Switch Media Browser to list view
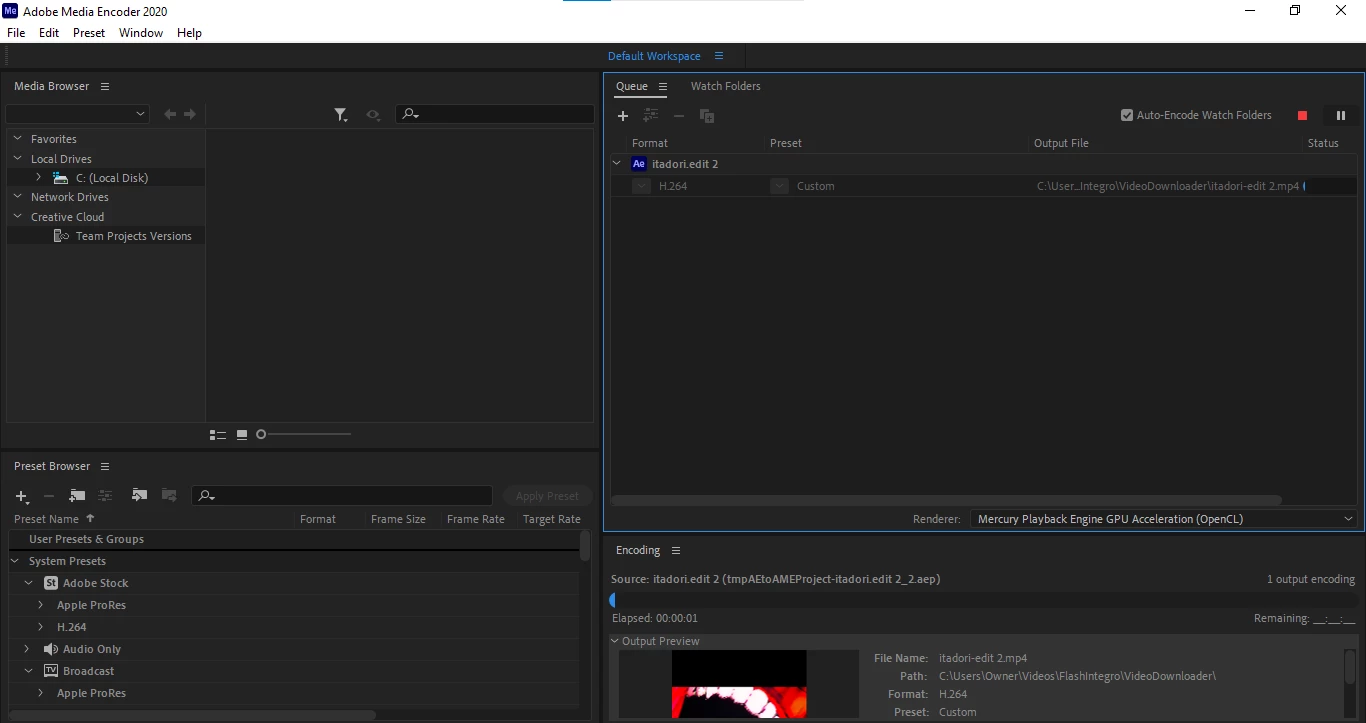Screen dimensions: 1366x723 217,435
